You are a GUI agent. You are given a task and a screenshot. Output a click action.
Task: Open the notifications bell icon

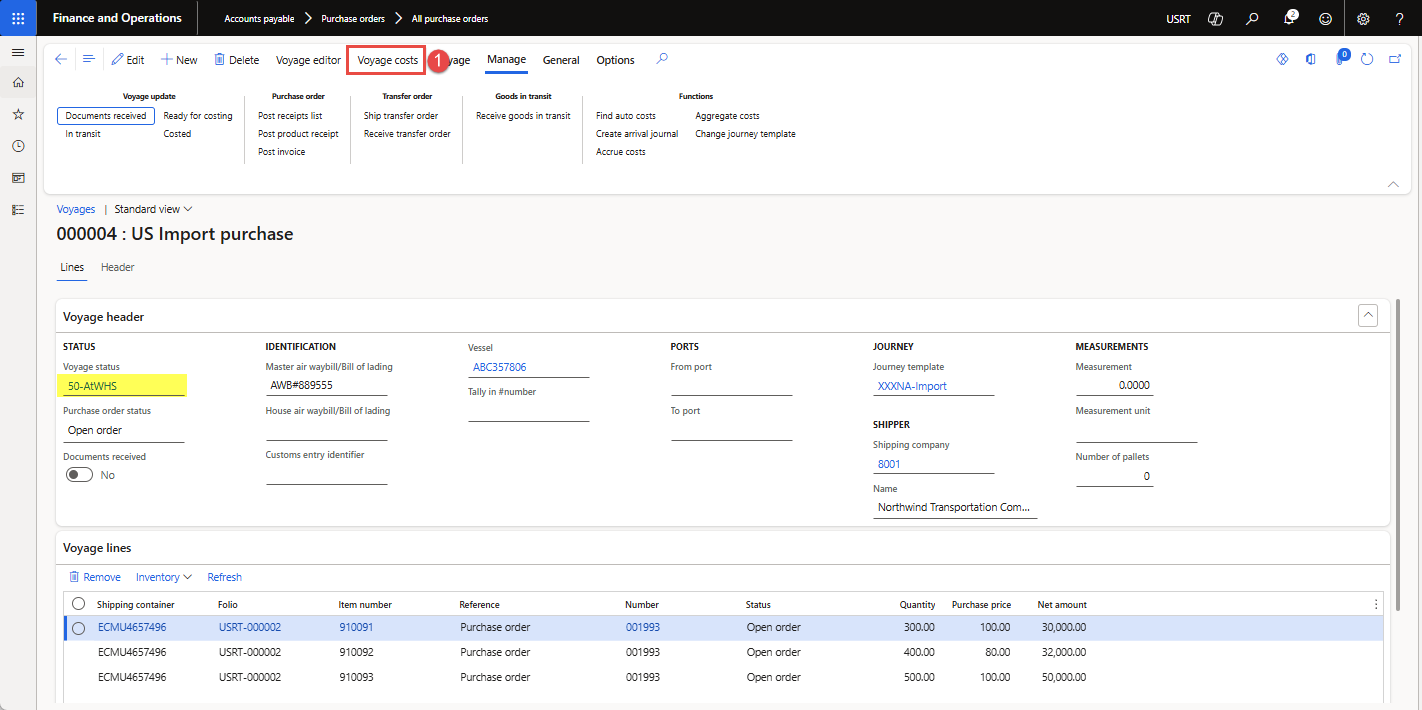pos(1289,19)
